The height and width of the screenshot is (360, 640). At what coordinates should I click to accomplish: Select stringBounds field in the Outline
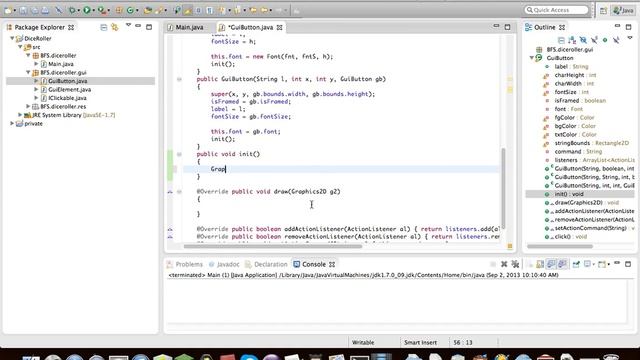pyautogui.click(x=591, y=143)
